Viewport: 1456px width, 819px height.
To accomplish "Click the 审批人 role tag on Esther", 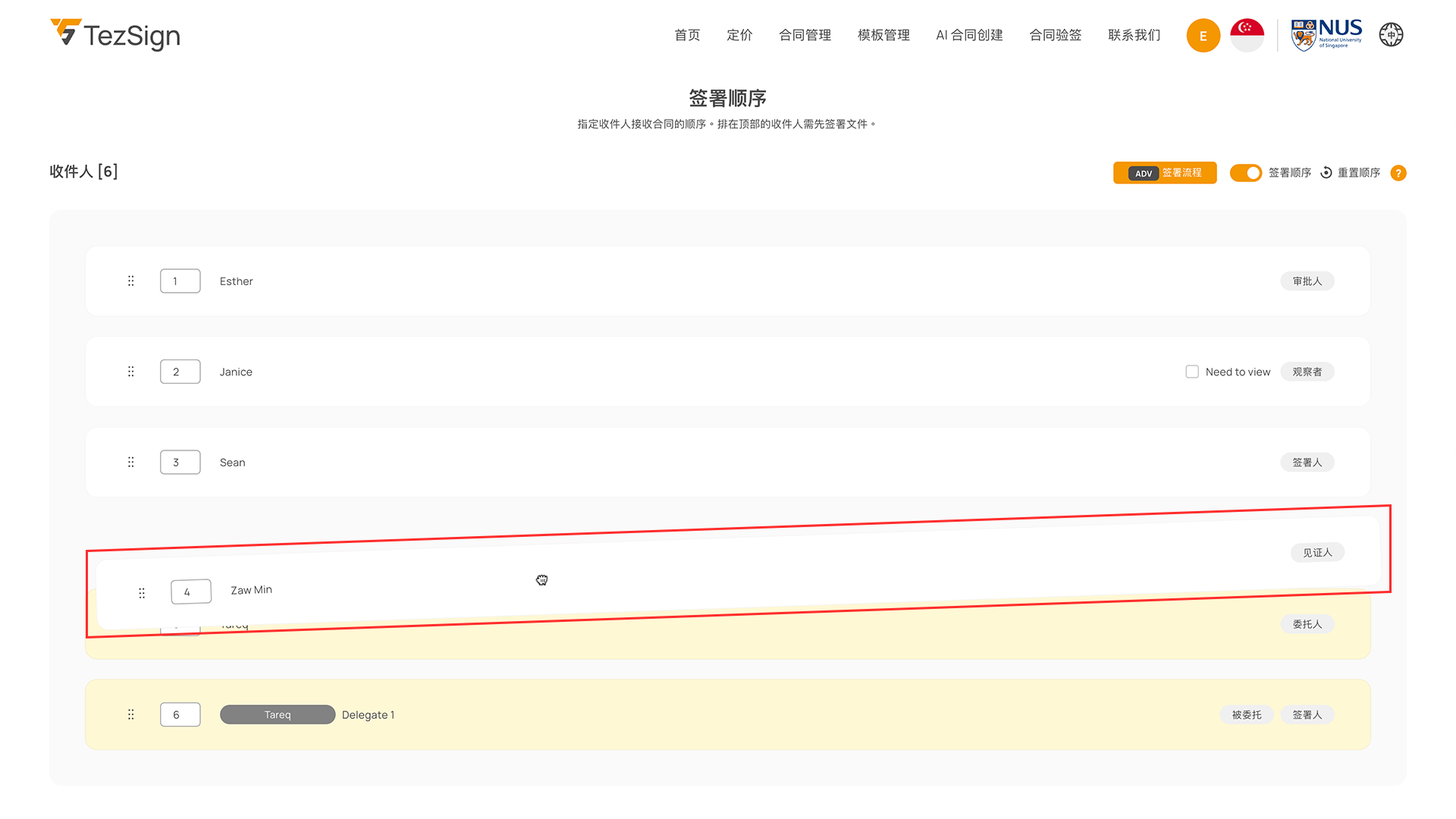I will (1307, 281).
